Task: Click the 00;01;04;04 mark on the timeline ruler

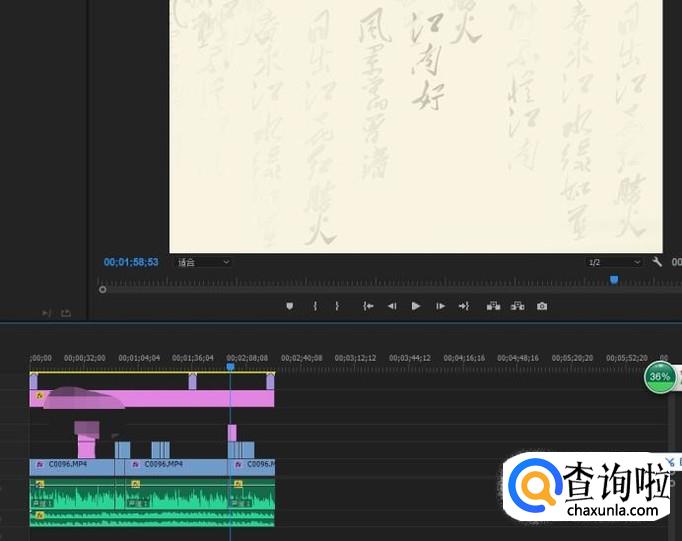Action: [x=139, y=358]
